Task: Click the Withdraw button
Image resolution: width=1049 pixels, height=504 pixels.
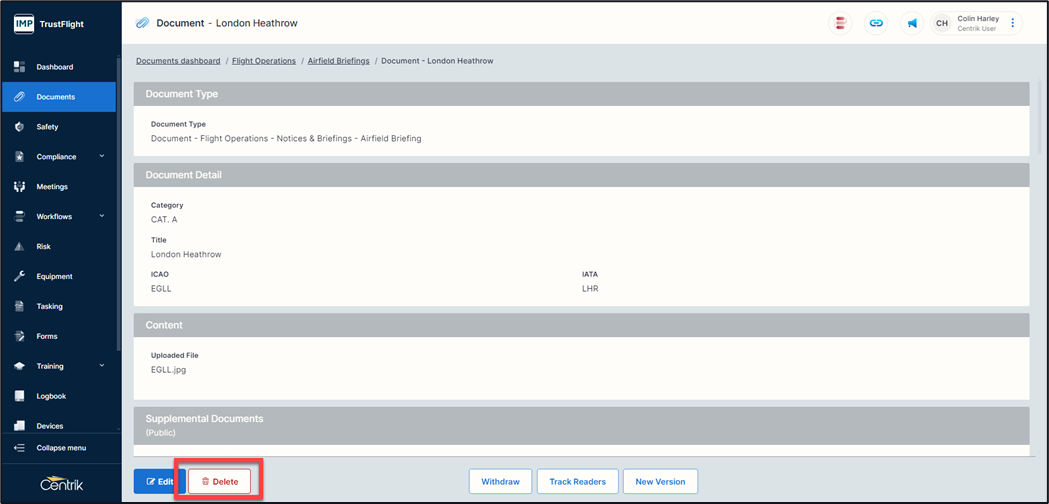Action: pos(500,481)
